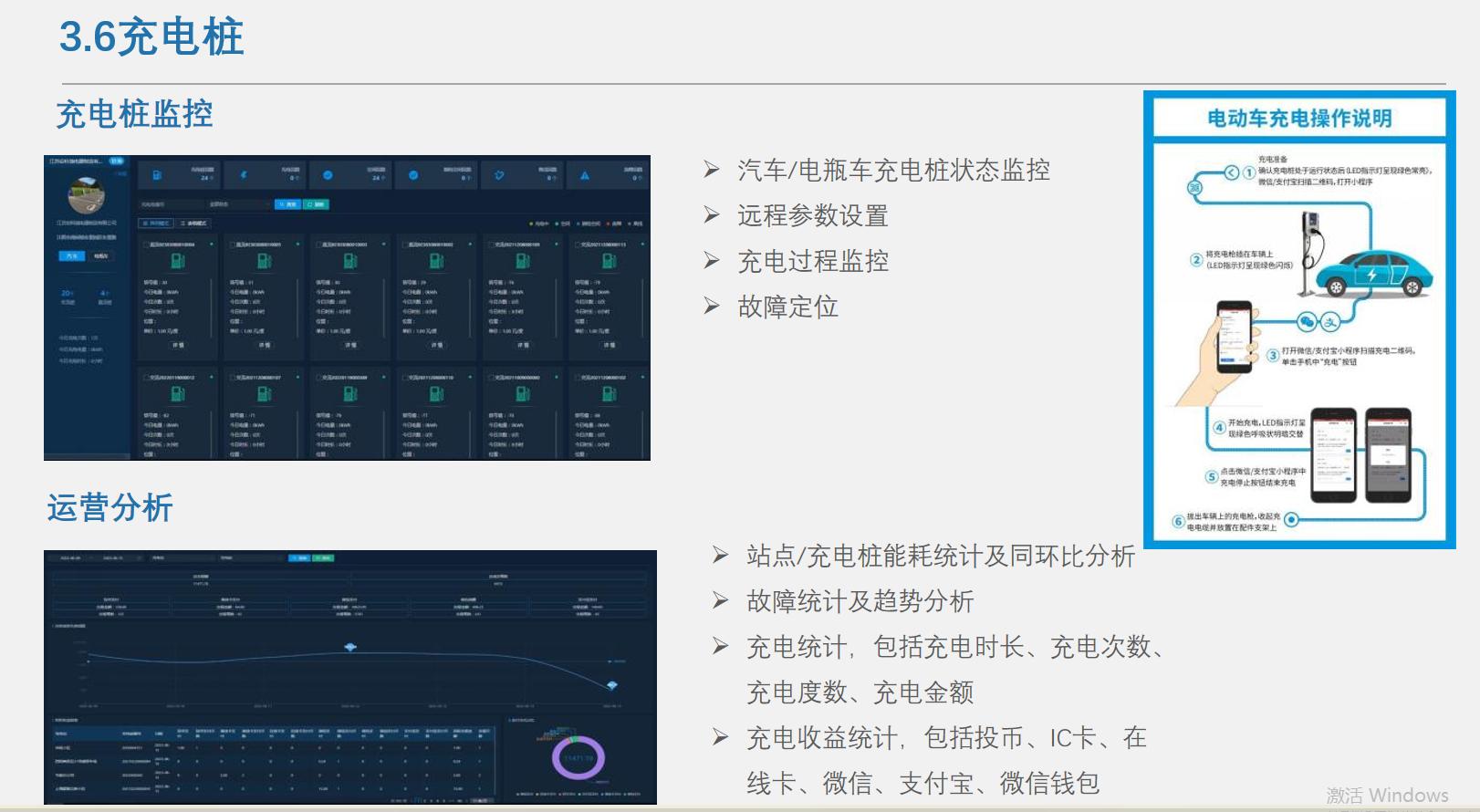Image resolution: width=1480 pixels, height=812 pixels.
Task: Tick the checkbox on the top-row fourth pile card
Action: (x=404, y=245)
